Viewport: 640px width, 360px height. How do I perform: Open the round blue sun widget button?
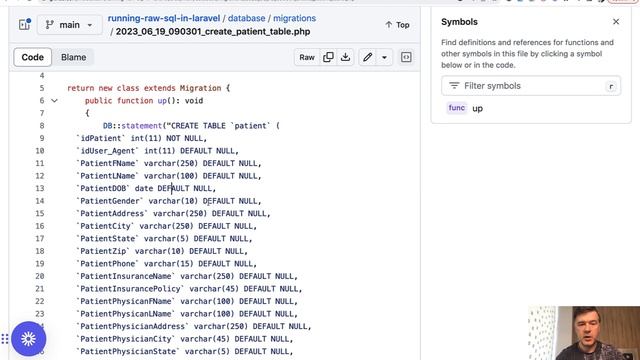[29, 339]
